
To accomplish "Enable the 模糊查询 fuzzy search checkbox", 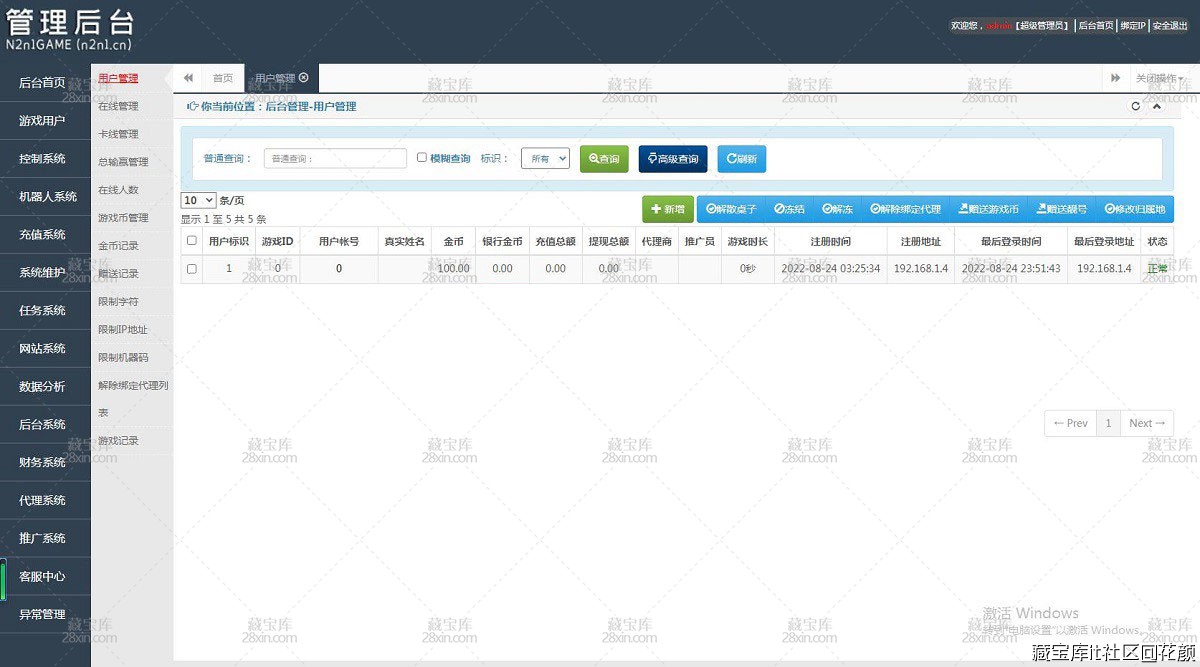I will point(422,158).
